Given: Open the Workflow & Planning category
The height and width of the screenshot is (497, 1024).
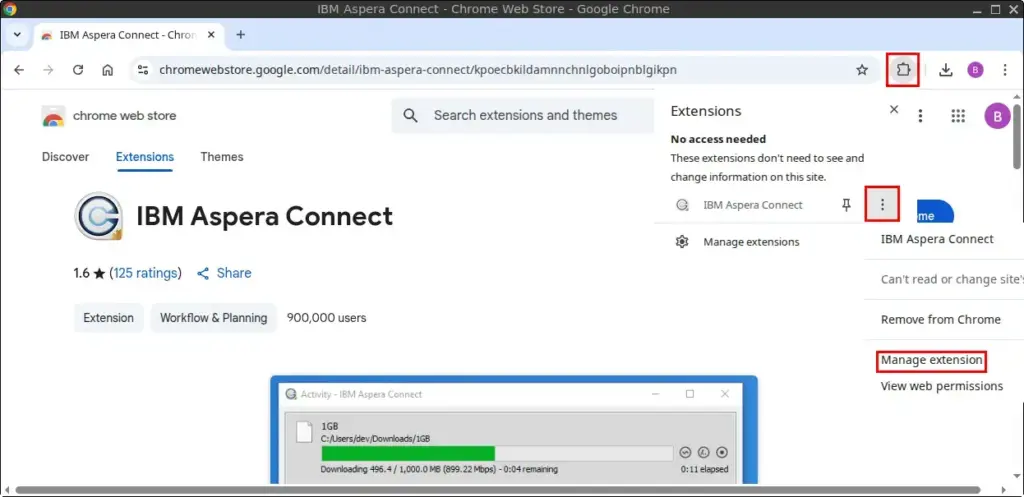Looking at the screenshot, I should [x=214, y=318].
